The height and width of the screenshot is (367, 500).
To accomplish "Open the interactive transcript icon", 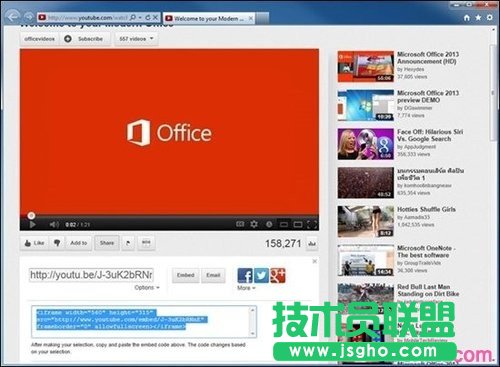I will (146, 243).
